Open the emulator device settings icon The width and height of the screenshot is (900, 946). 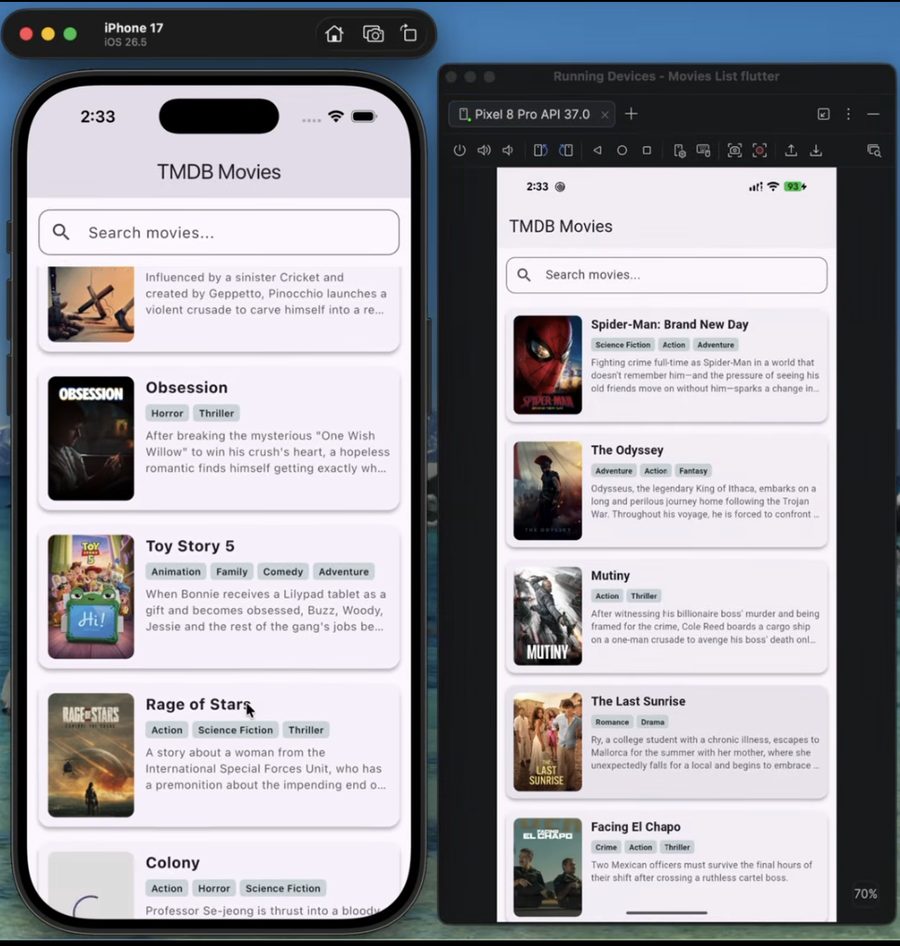point(679,150)
